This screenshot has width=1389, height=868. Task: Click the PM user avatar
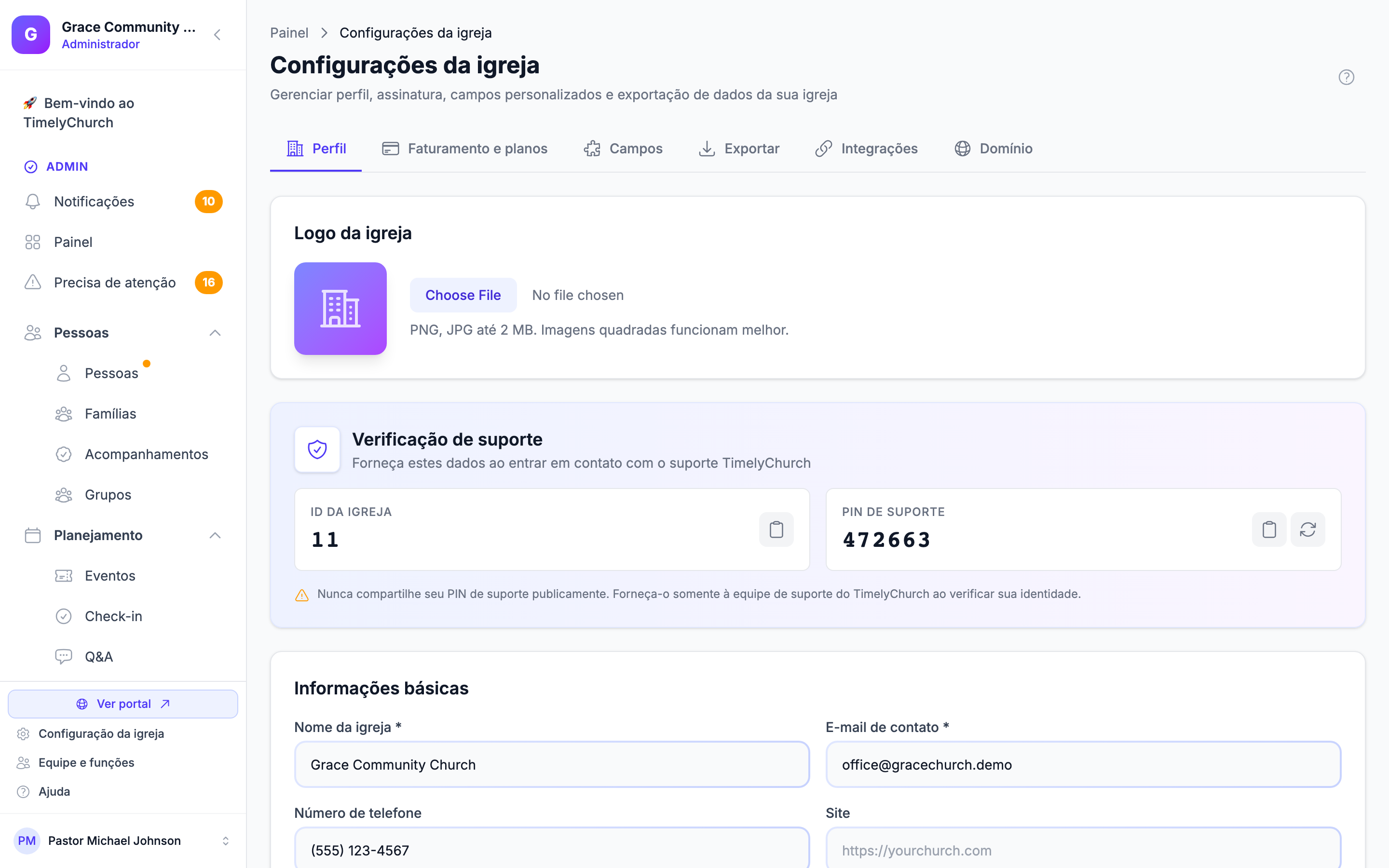pyautogui.click(x=27, y=841)
